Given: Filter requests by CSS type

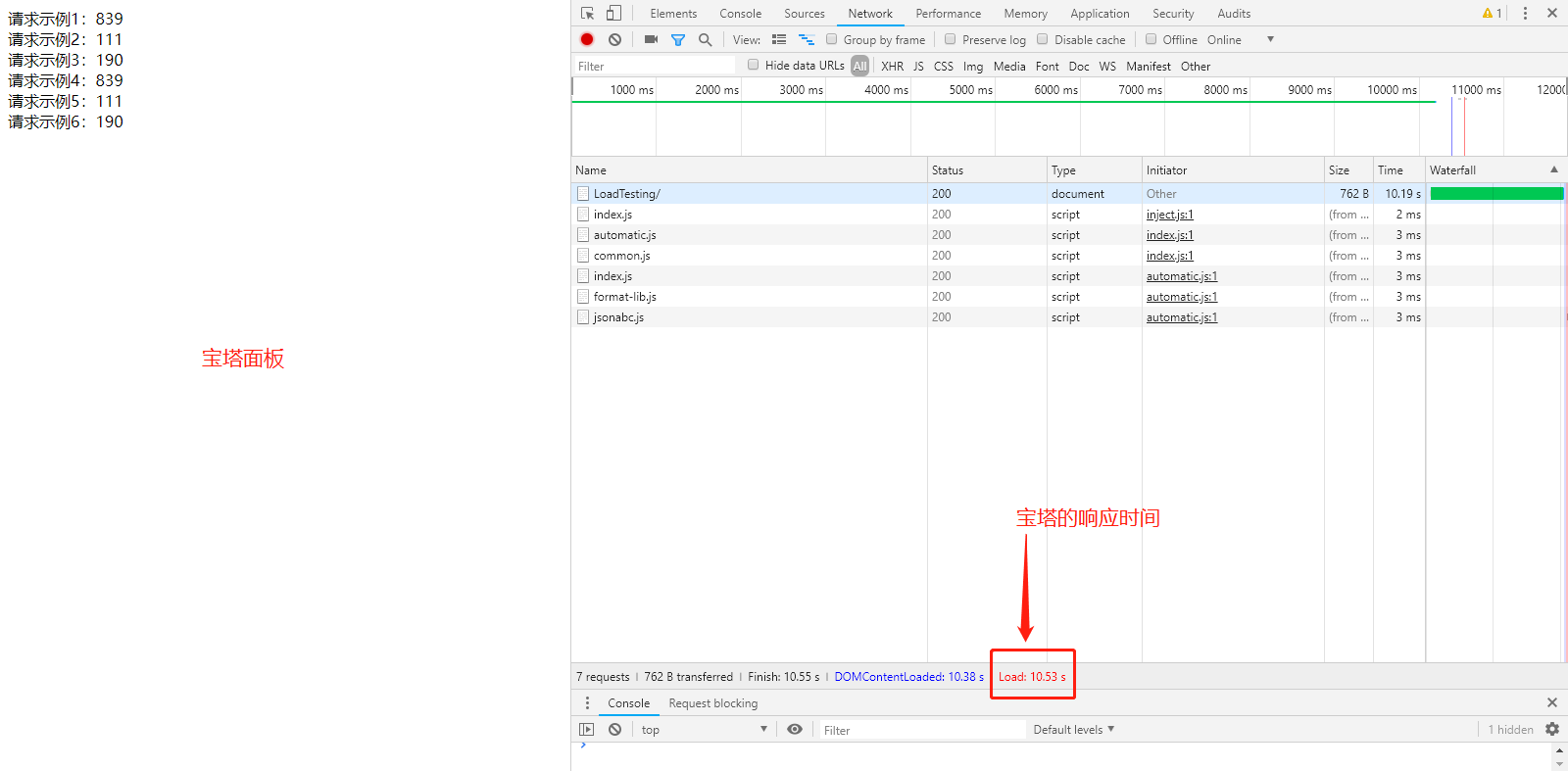Looking at the screenshot, I should pos(943,67).
